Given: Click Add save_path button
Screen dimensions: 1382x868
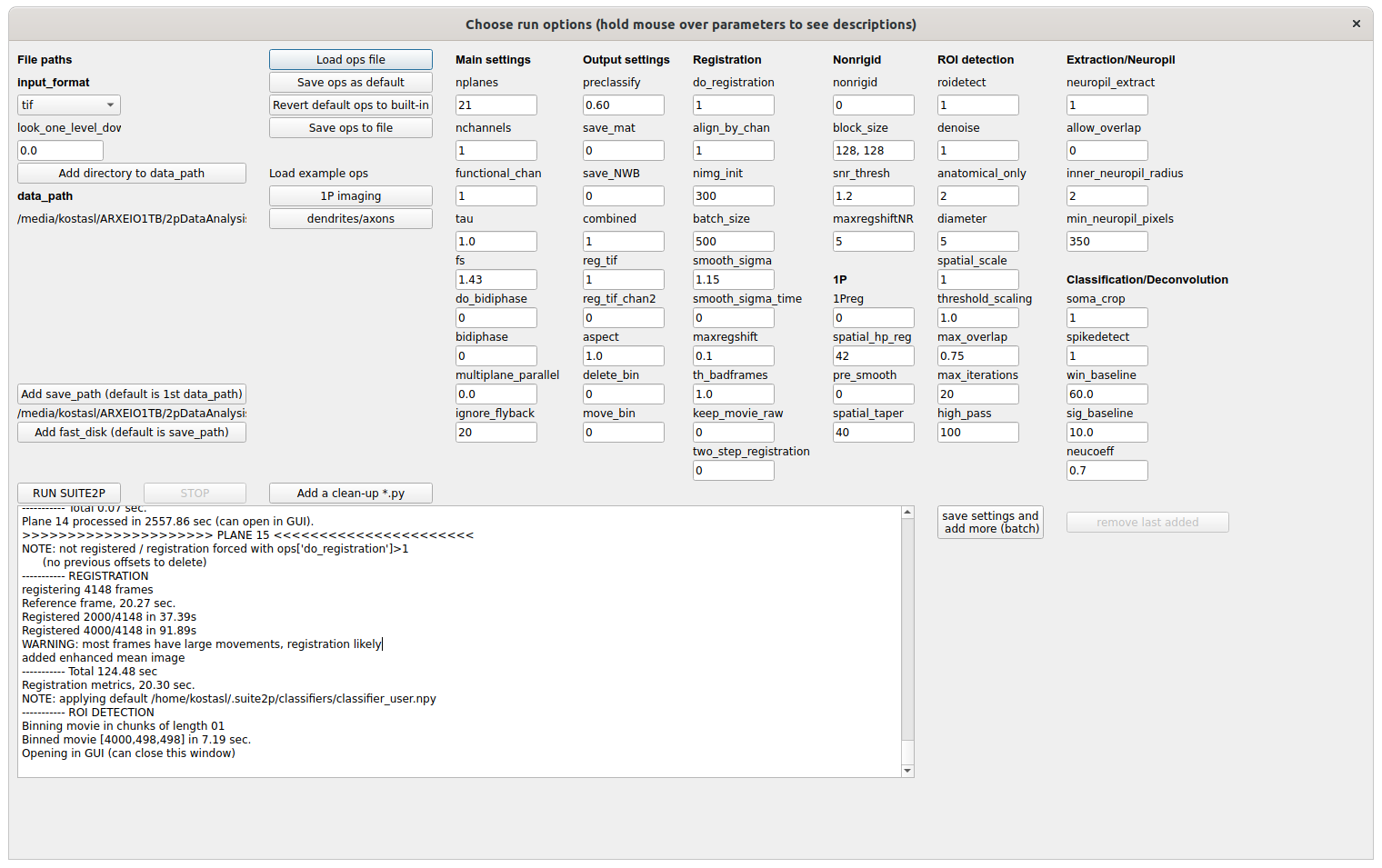Looking at the screenshot, I should click(x=131, y=394).
